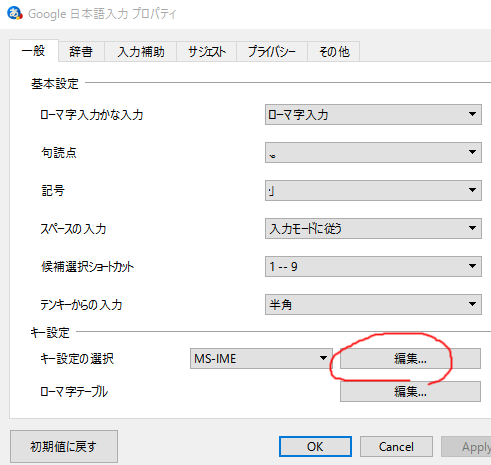Screen dimensions: 491x465
Task: Expand the スペースの入力 dropdown
Action: tap(373, 229)
